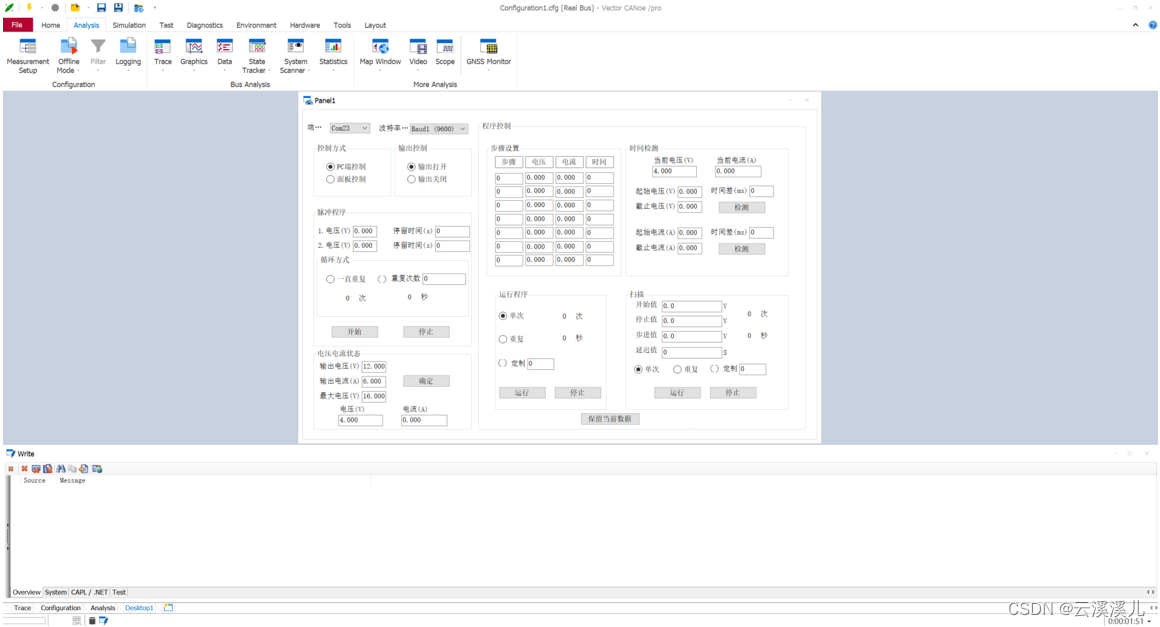Switch to the Simulation ribbon tab
Viewport: 1160px width, 627px height.
129,25
